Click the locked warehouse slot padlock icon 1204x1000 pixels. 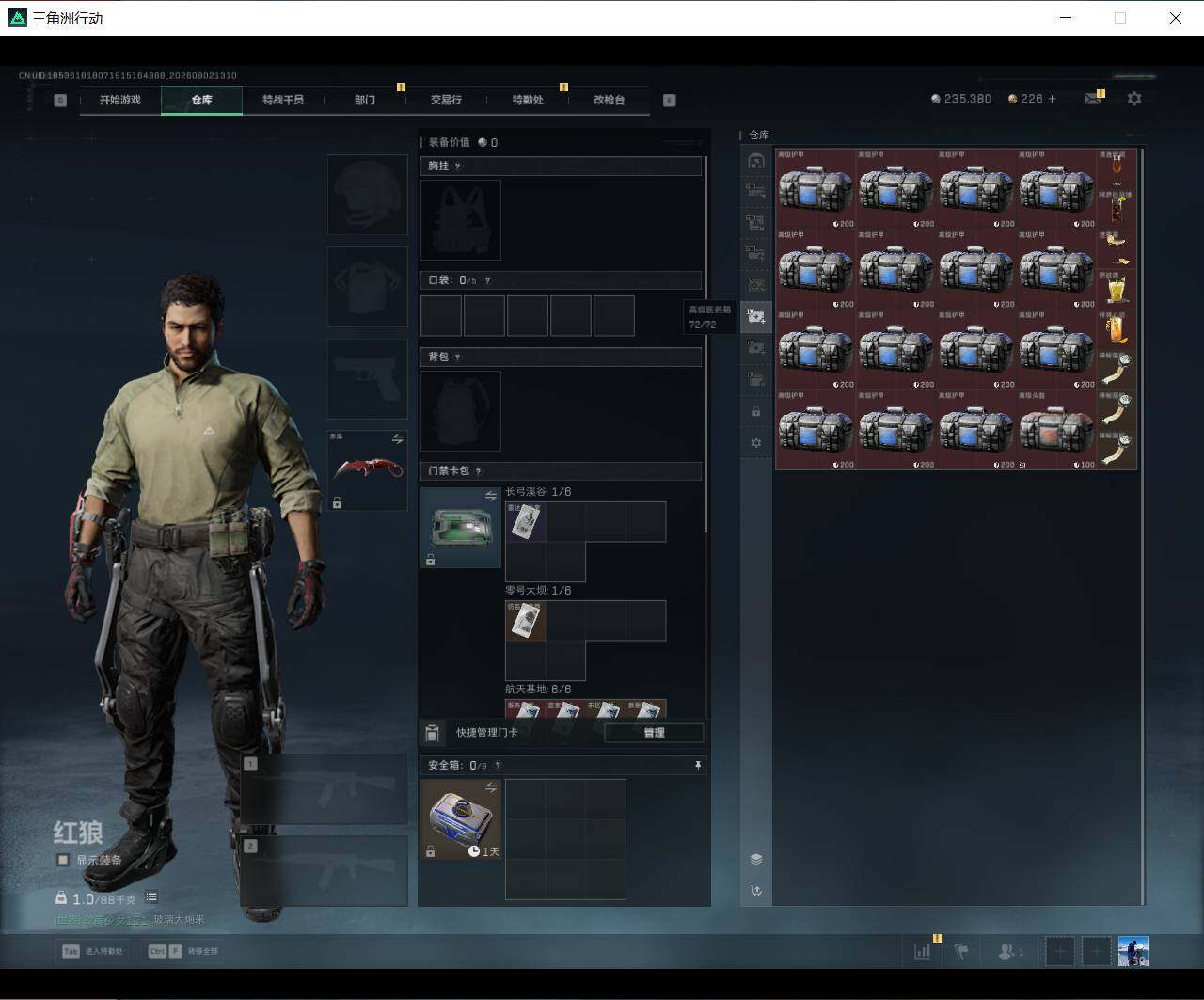755,412
